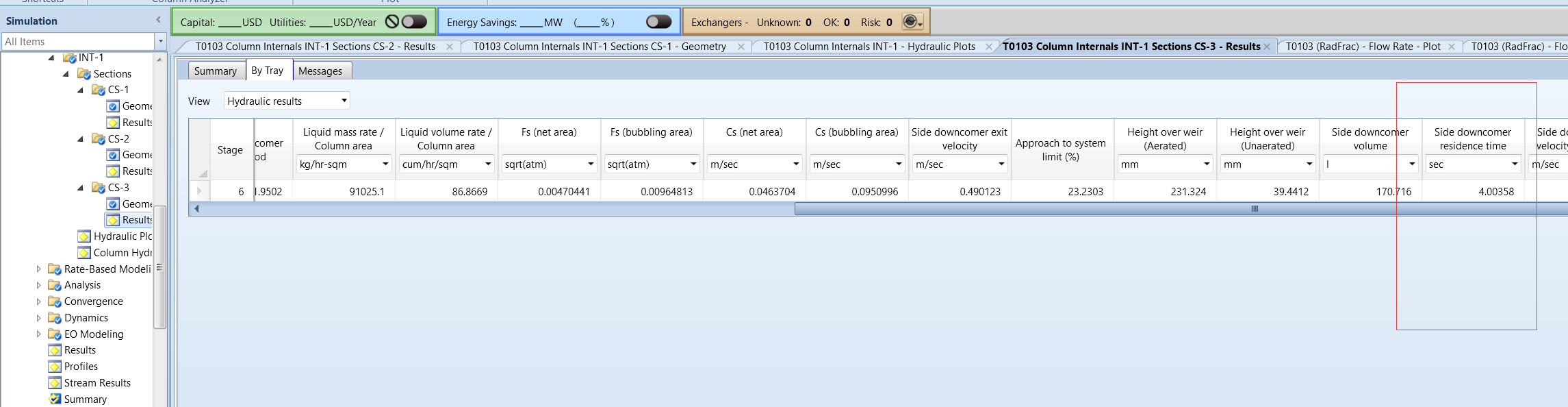Collapse the INT-1 tree node

(51, 58)
